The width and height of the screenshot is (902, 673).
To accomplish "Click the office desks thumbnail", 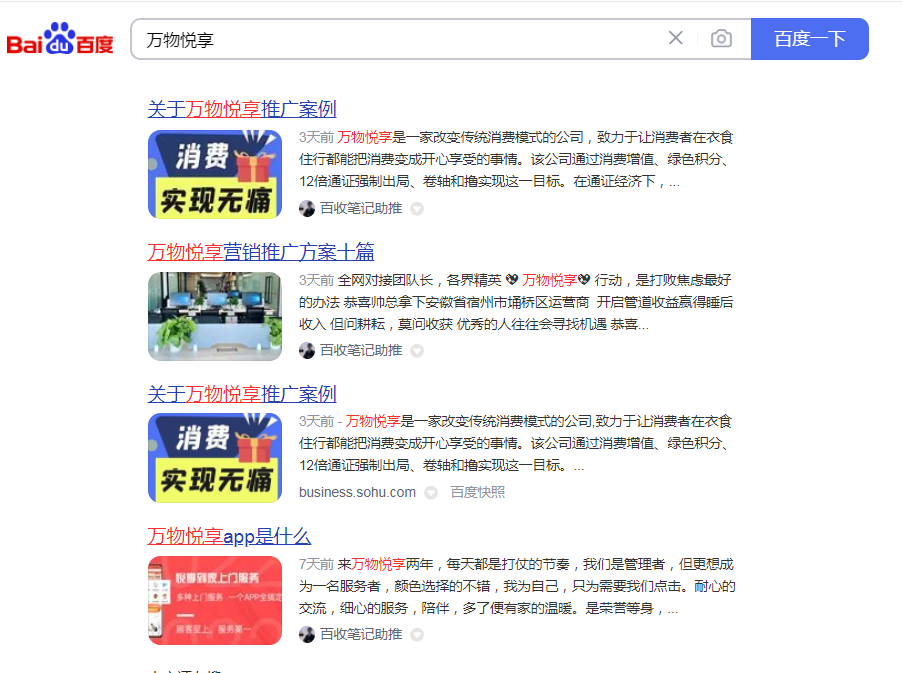I will pyautogui.click(x=215, y=316).
